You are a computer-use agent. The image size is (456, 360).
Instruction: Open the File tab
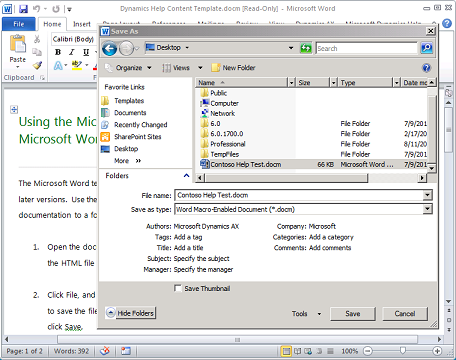[19, 24]
